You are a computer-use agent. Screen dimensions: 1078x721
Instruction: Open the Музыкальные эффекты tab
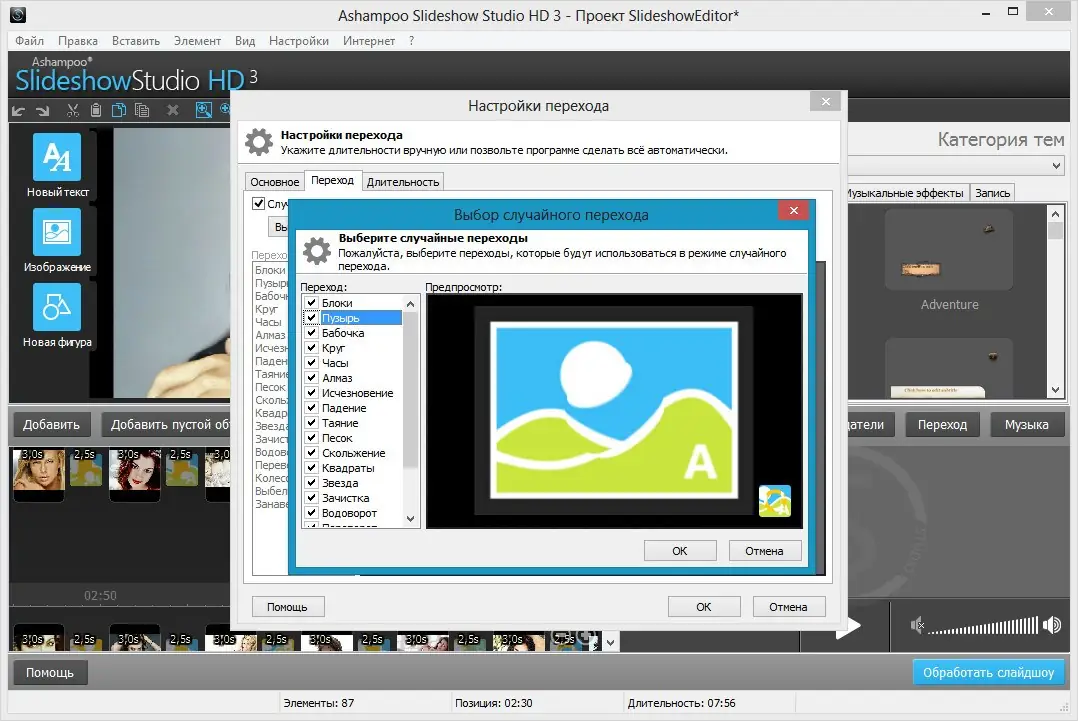[906, 193]
